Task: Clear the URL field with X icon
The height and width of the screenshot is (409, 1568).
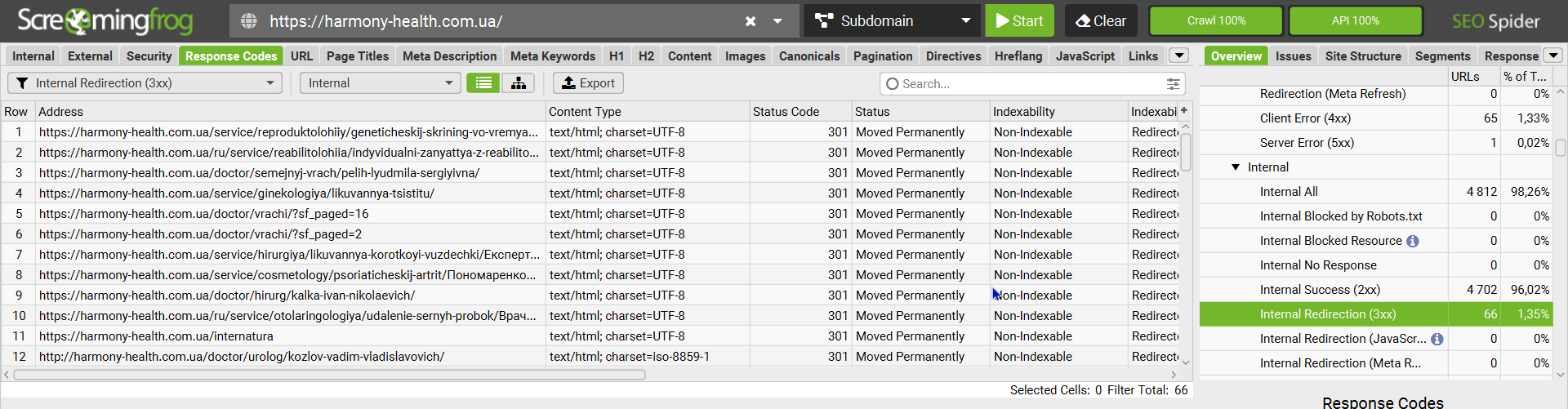Action: click(x=751, y=21)
